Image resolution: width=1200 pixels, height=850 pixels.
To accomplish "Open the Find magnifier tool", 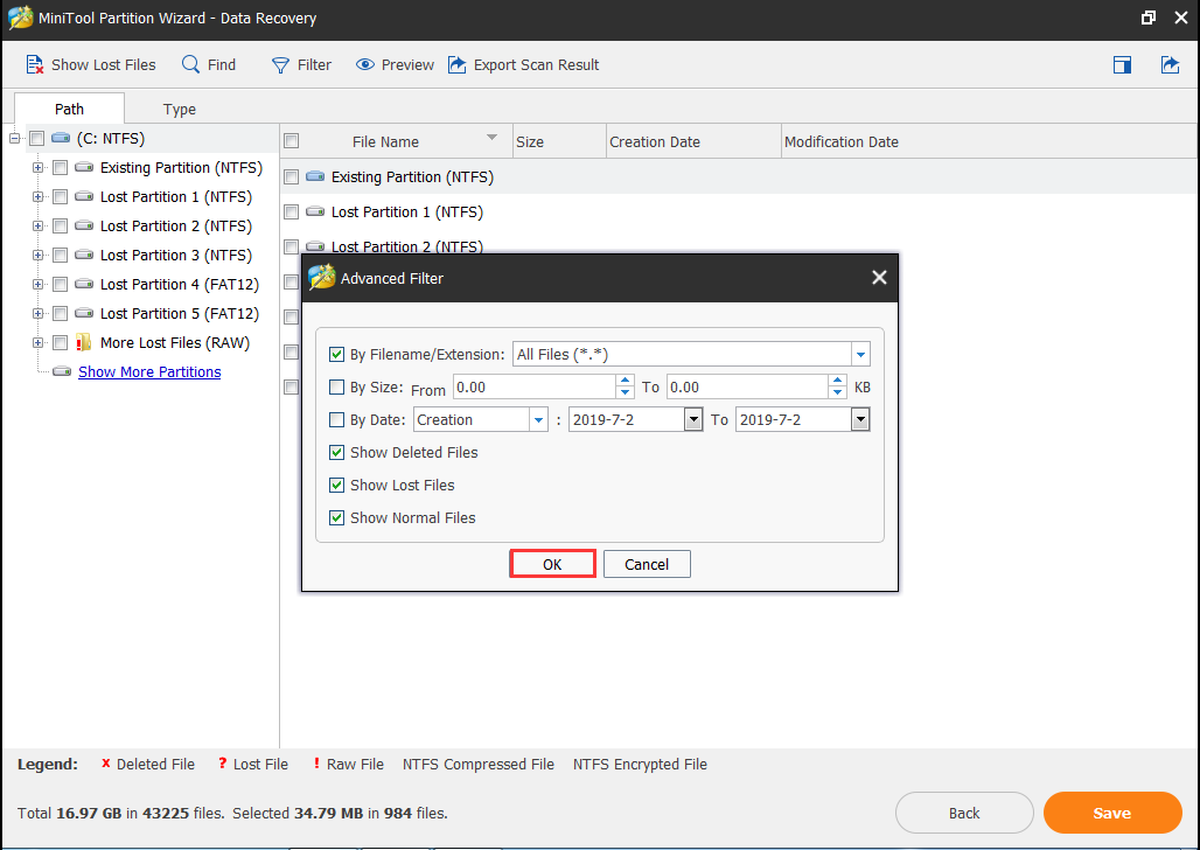I will click(190, 65).
